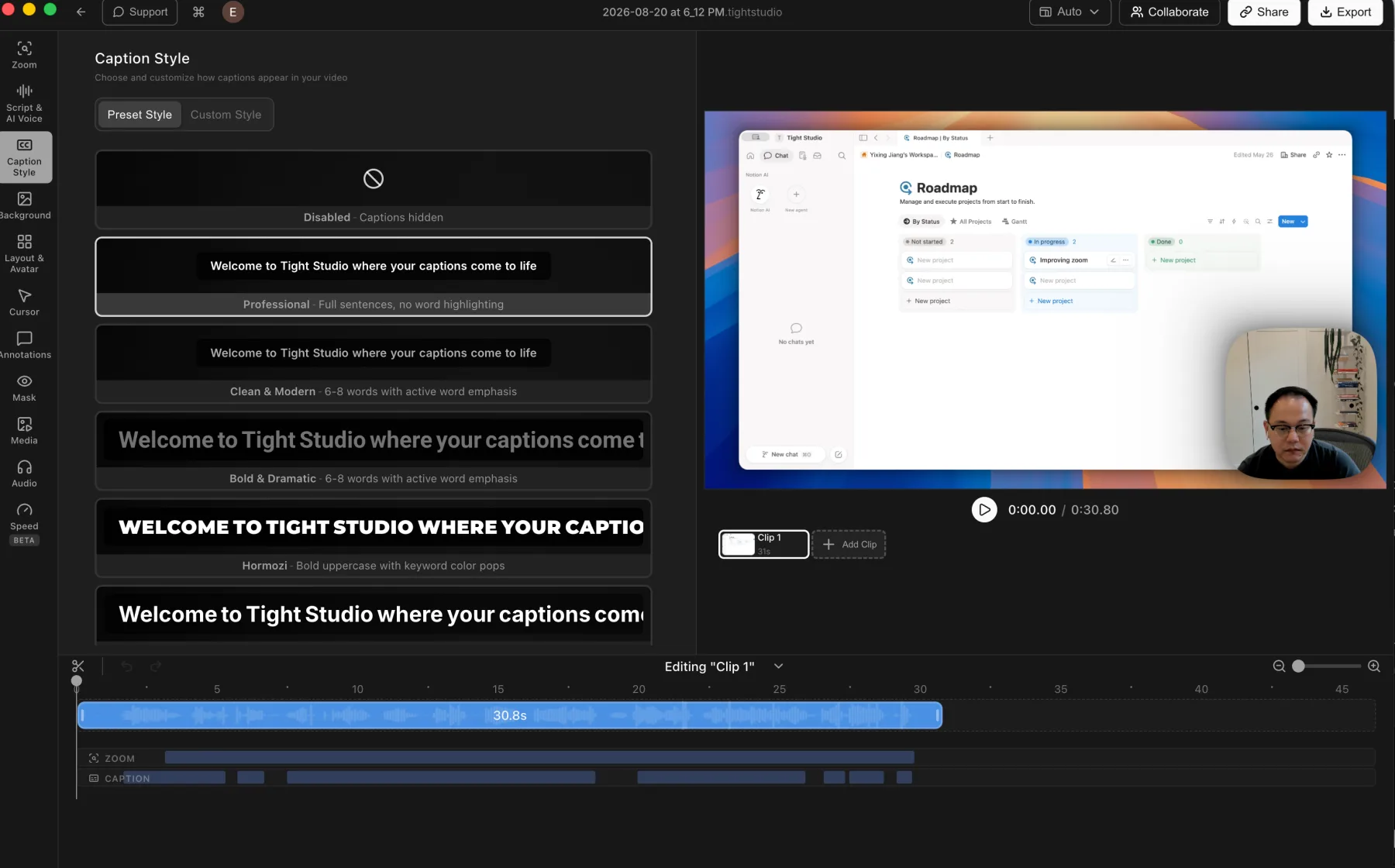Open the Speed beta panel
The width and height of the screenshot is (1395, 868).
coord(24,523)
